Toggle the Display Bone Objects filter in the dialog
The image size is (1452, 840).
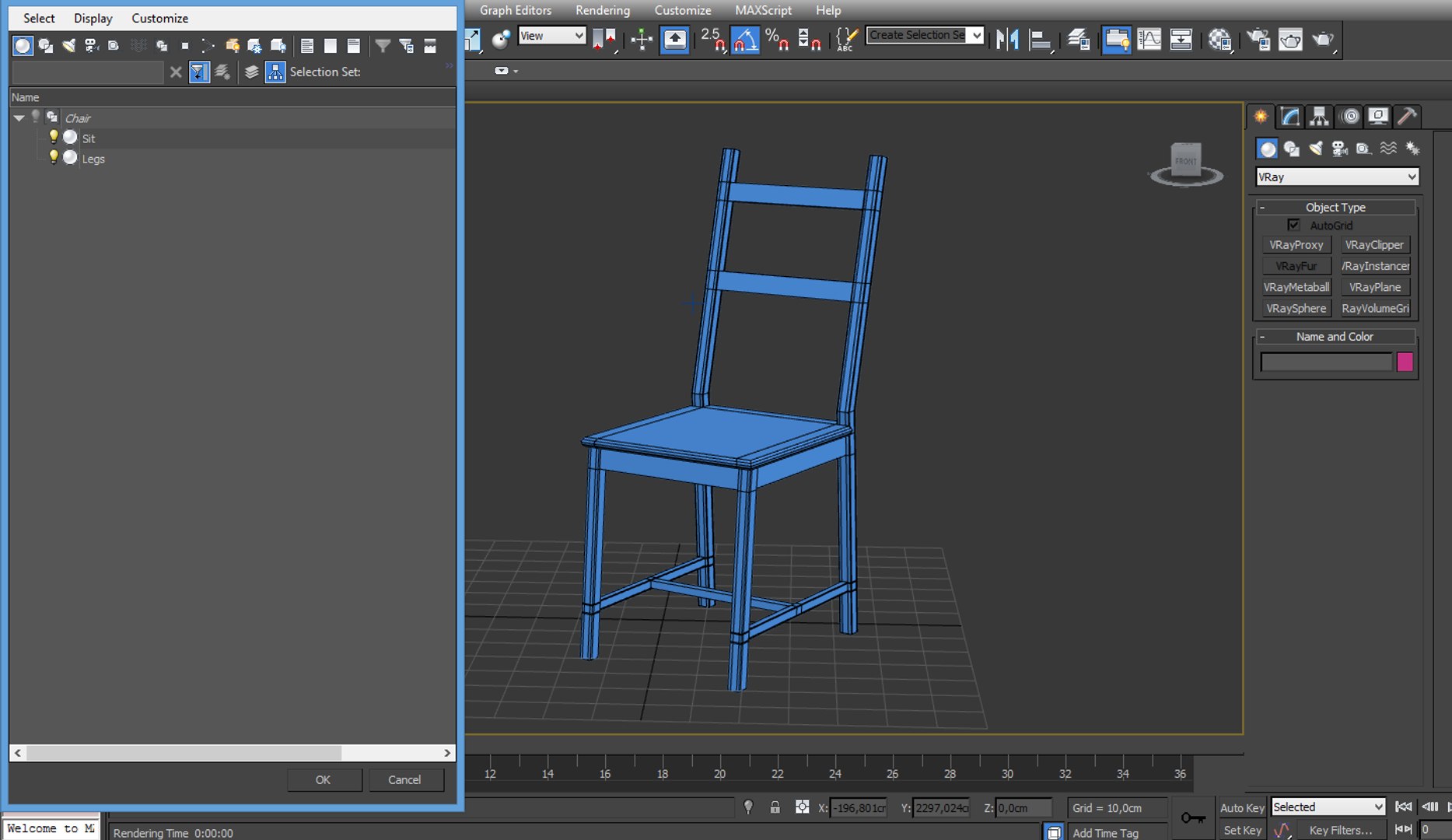point(207,46)
